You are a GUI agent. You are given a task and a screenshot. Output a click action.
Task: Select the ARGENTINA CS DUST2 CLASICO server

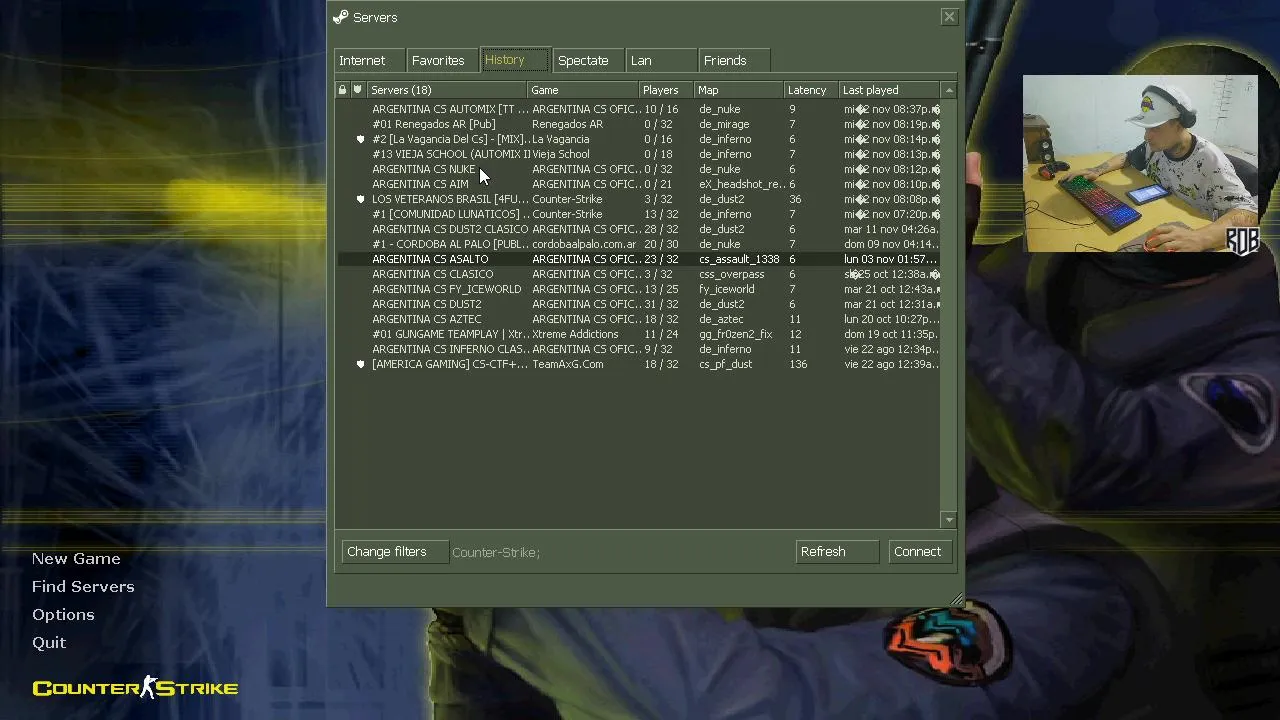point(639,229)
